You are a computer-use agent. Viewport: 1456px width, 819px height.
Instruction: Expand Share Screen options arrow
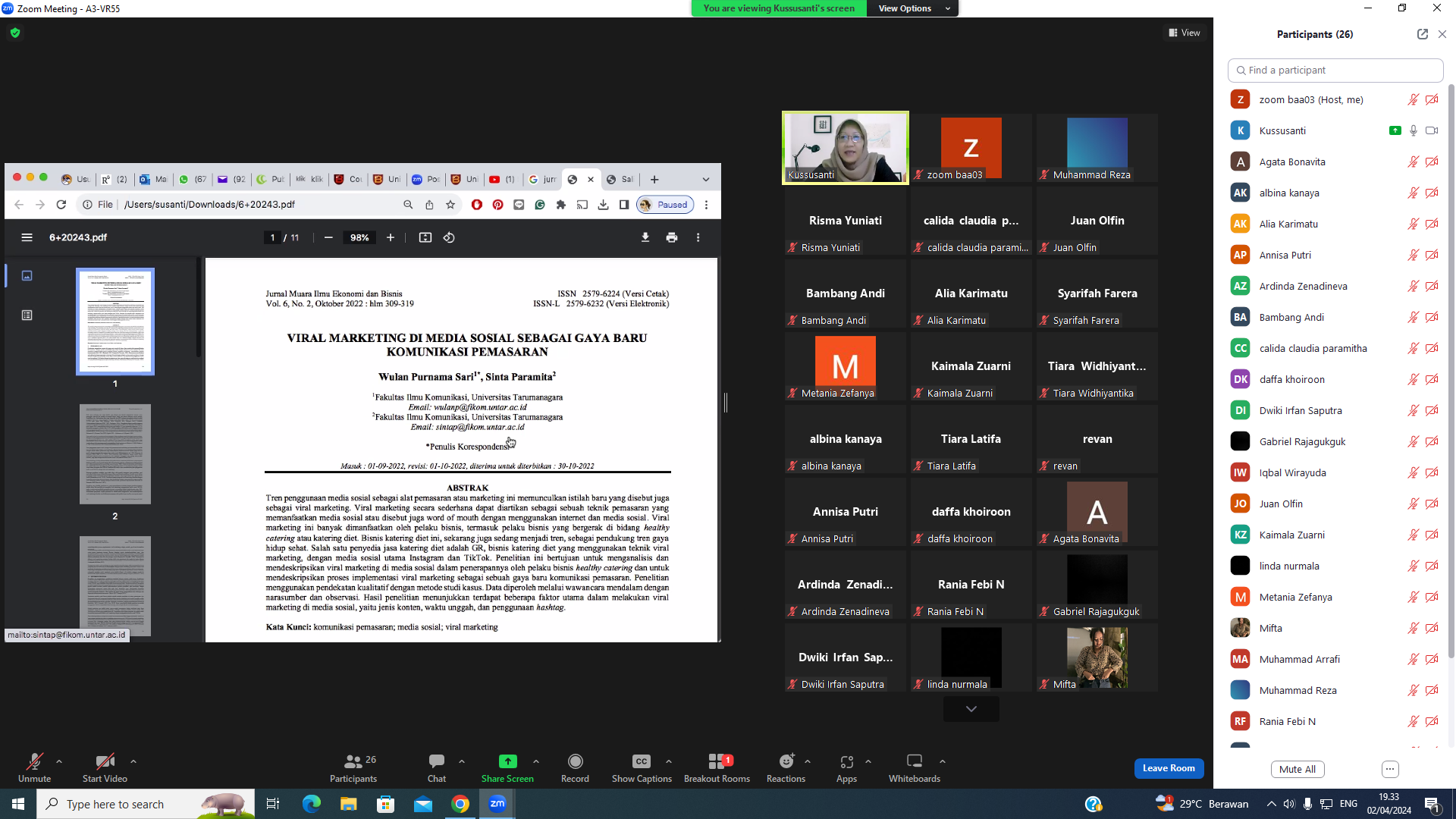(536, 761)
